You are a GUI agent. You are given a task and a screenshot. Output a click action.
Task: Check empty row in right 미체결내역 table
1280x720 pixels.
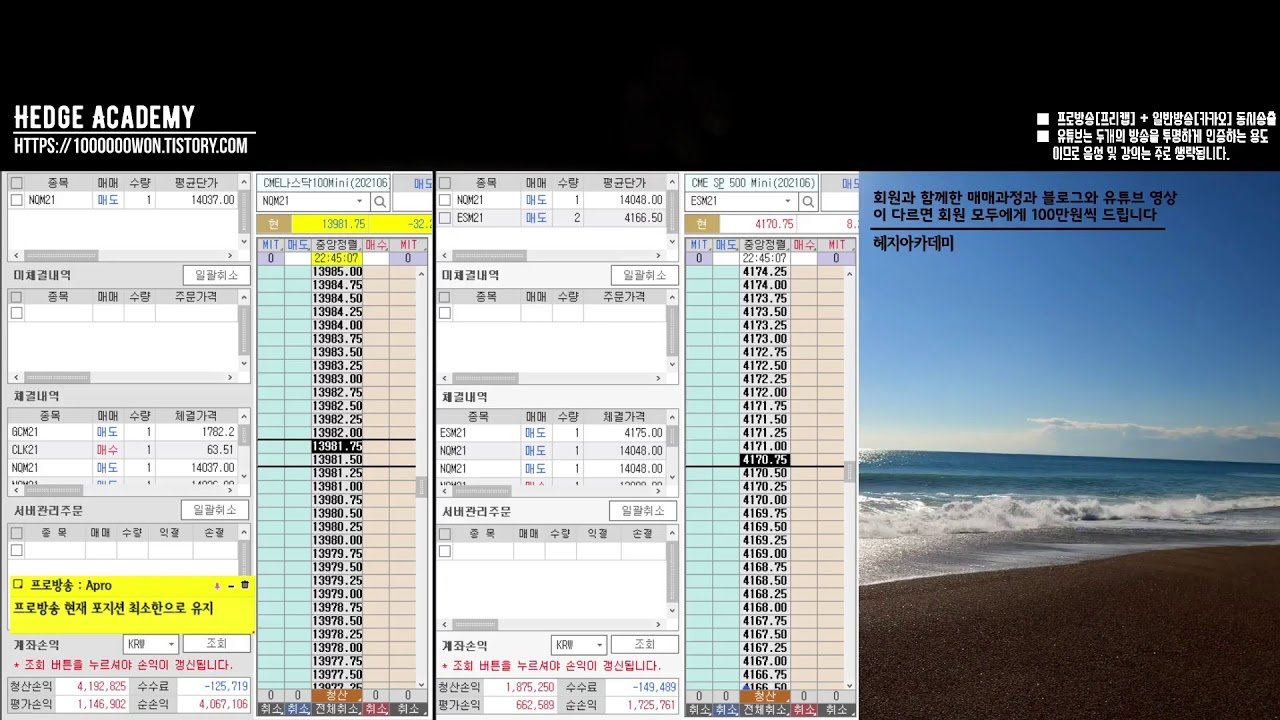click(x=445, y=313)
